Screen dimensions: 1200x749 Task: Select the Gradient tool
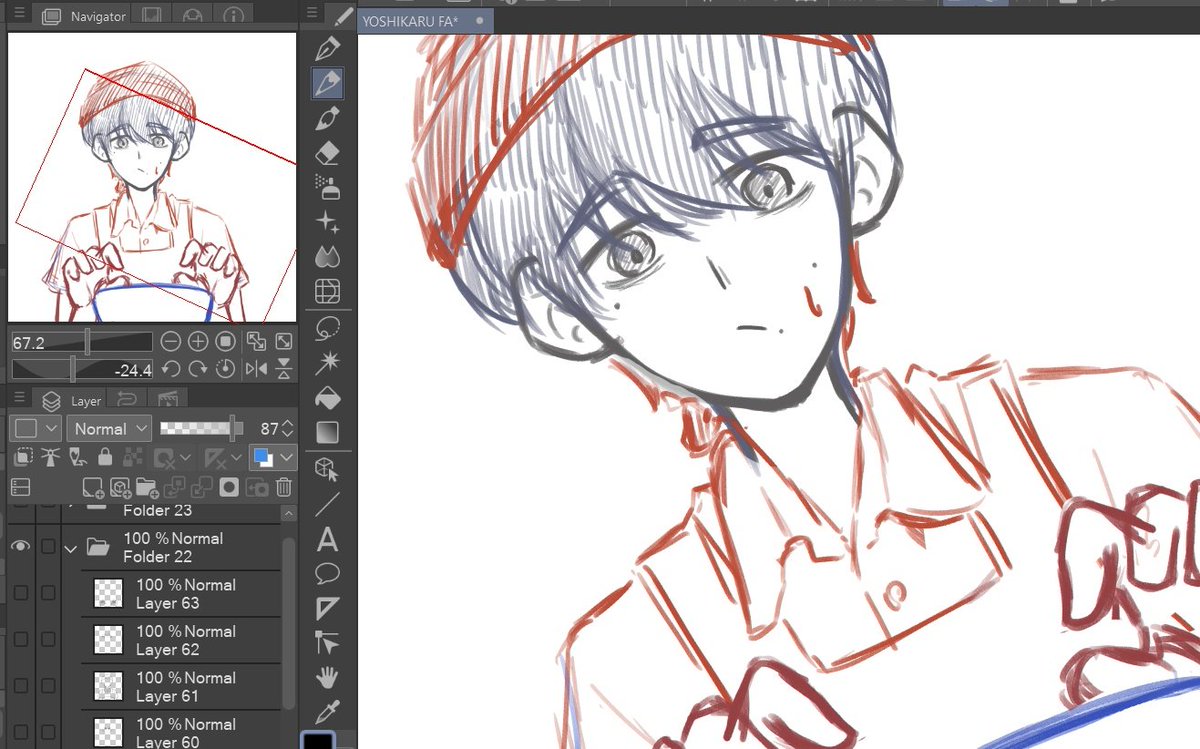point(327,433)
